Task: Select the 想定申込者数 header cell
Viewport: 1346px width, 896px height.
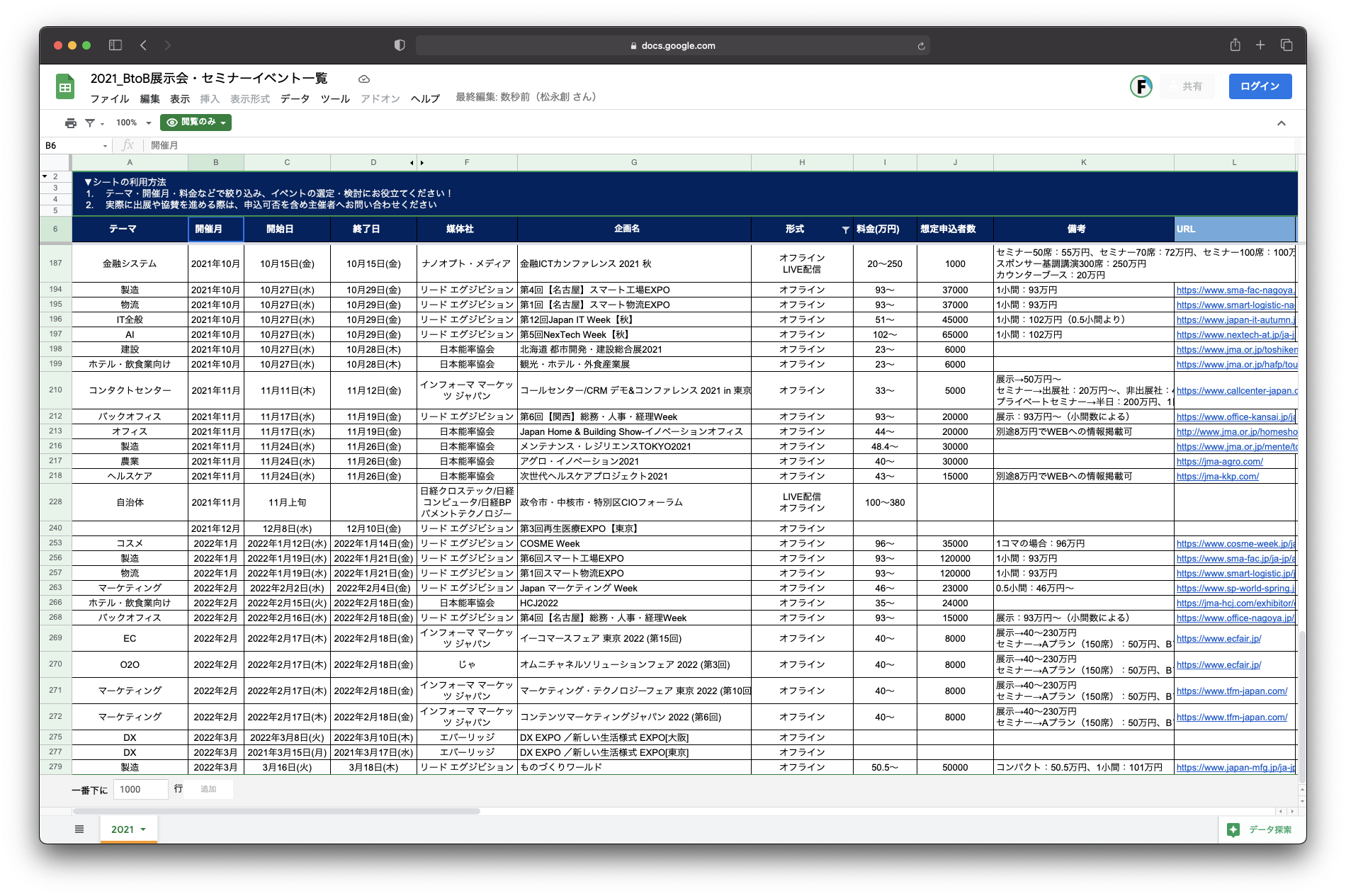Action: click(955, 229)
